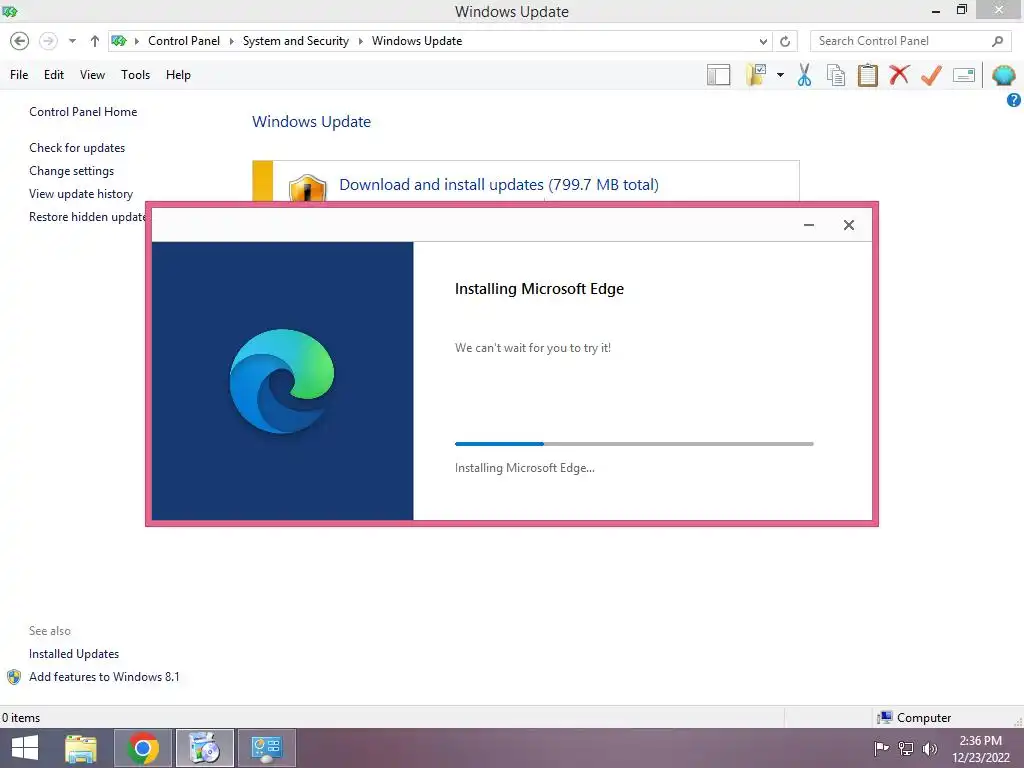1024x768 pixels.
Task: Go up one level with Up arrow
Action: 95,41
